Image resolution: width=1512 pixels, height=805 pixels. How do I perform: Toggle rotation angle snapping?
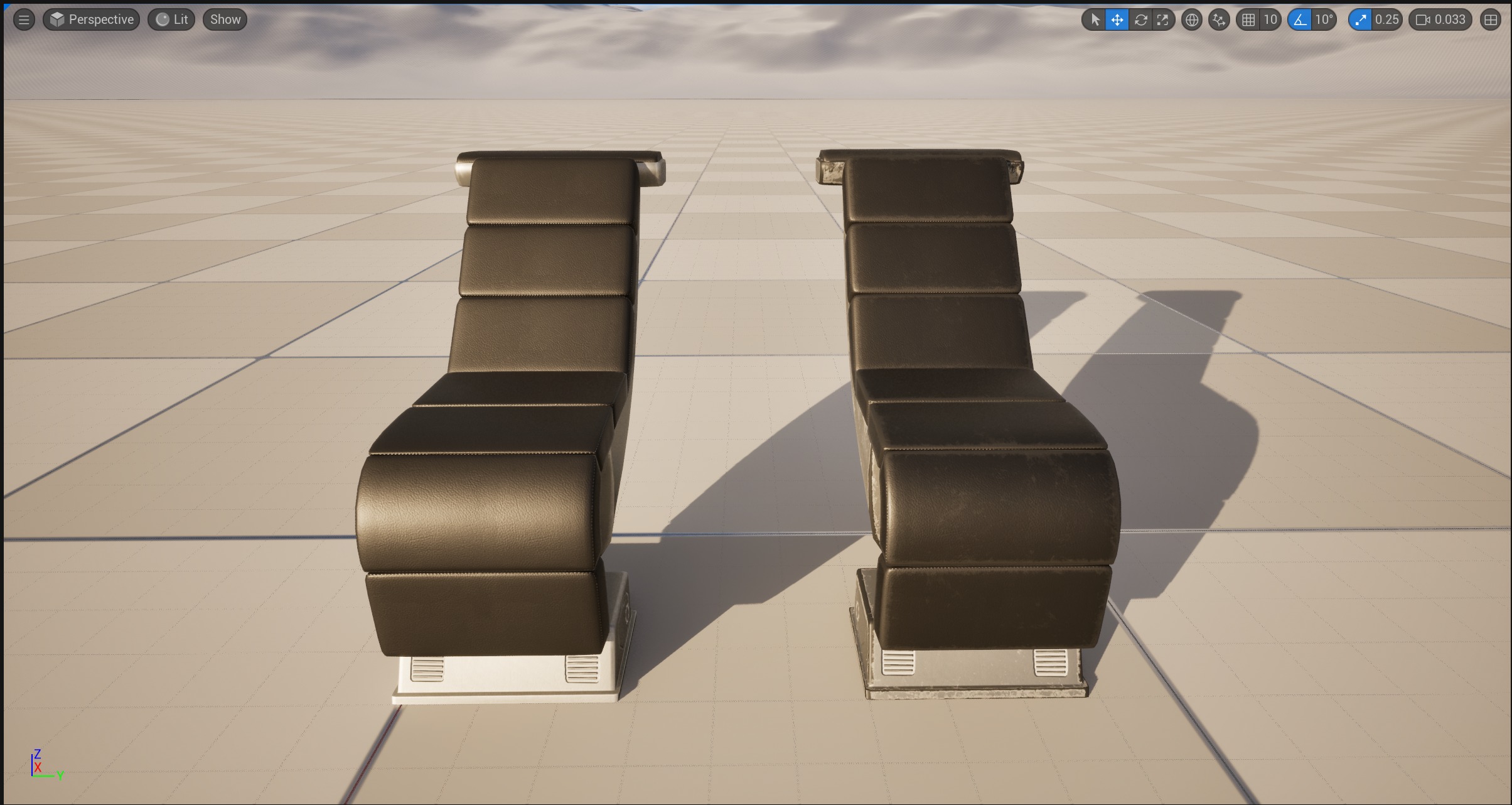tap(1300, 19)
